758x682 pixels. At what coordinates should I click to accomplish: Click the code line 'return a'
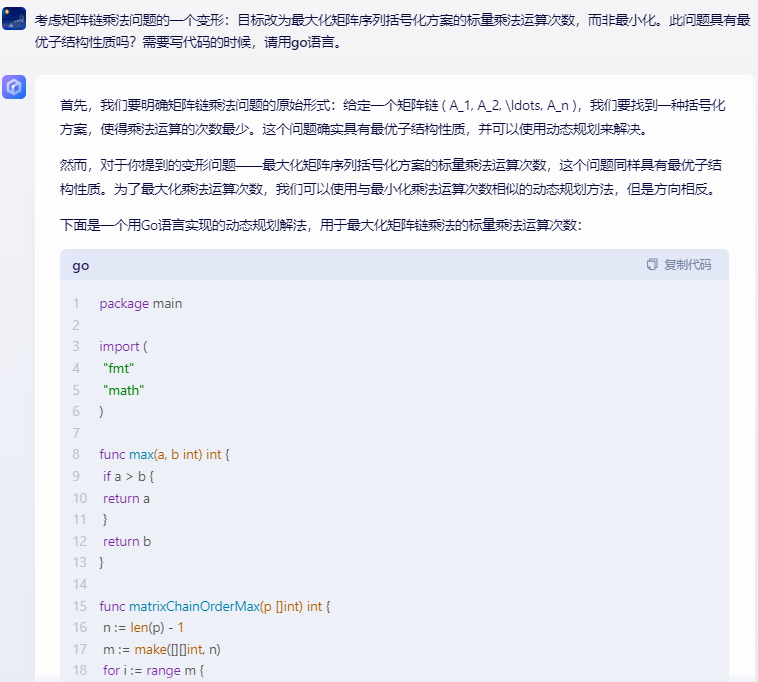(x=126, y=498)
